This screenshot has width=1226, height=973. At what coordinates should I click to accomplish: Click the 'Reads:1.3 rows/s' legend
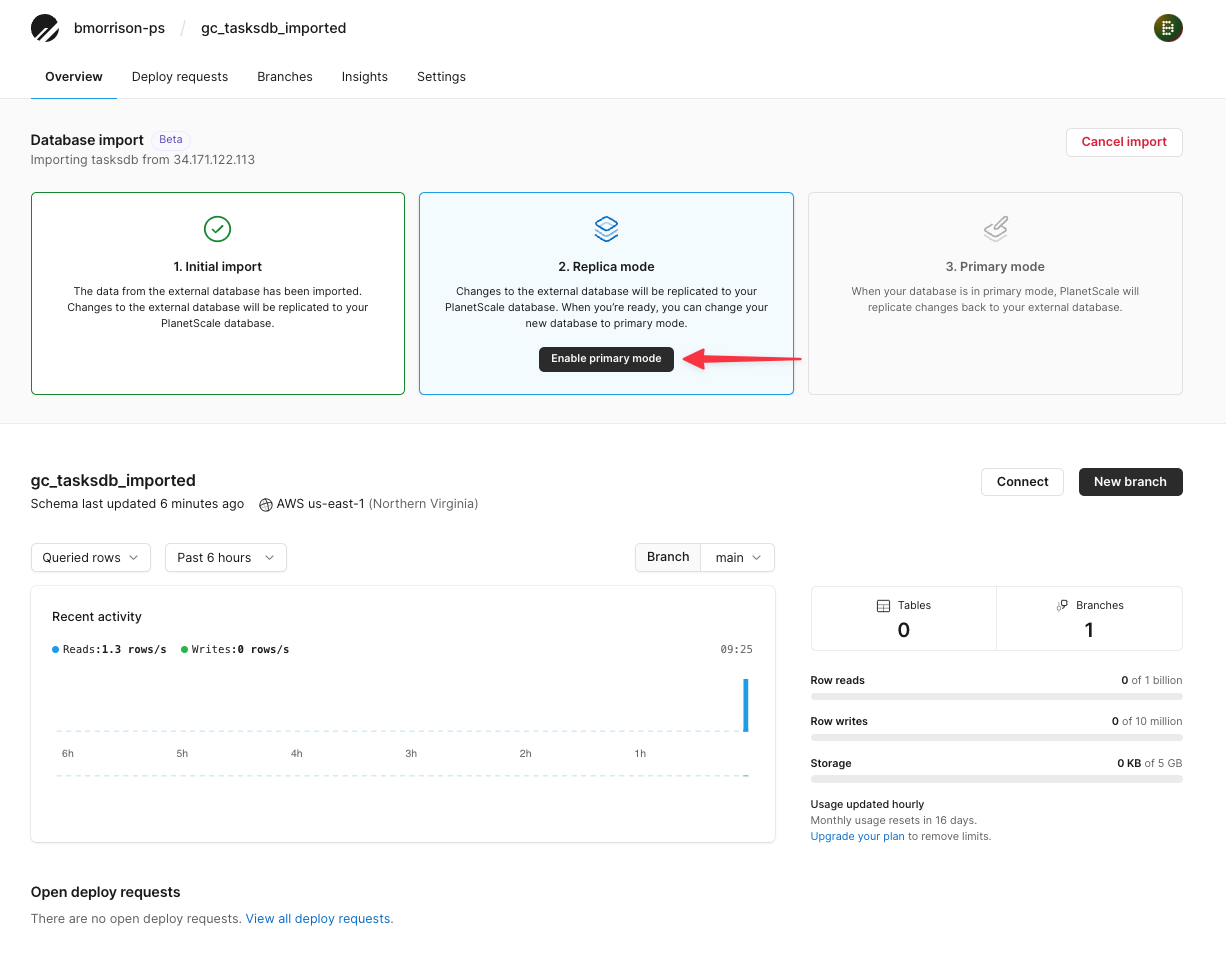[x=109, y=650]
